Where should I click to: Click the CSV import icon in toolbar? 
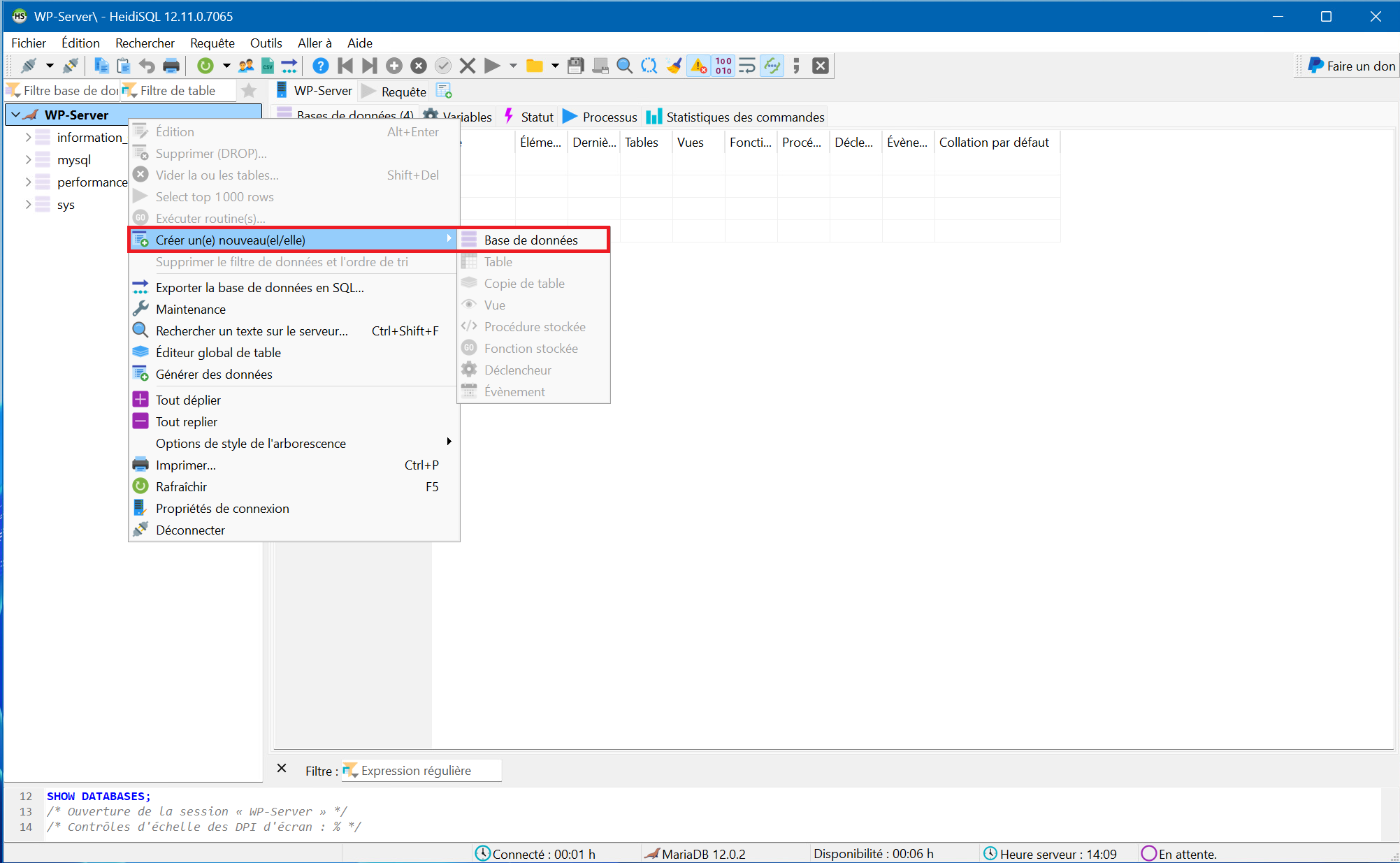tap(268, 66)
